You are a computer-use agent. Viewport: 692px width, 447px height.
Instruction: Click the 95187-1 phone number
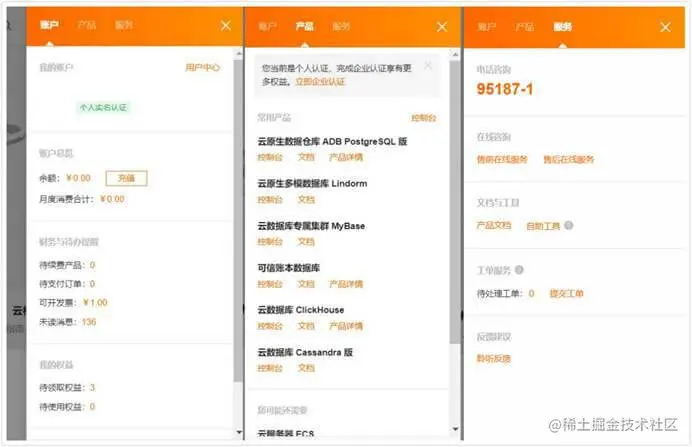[x=505, y=89]
